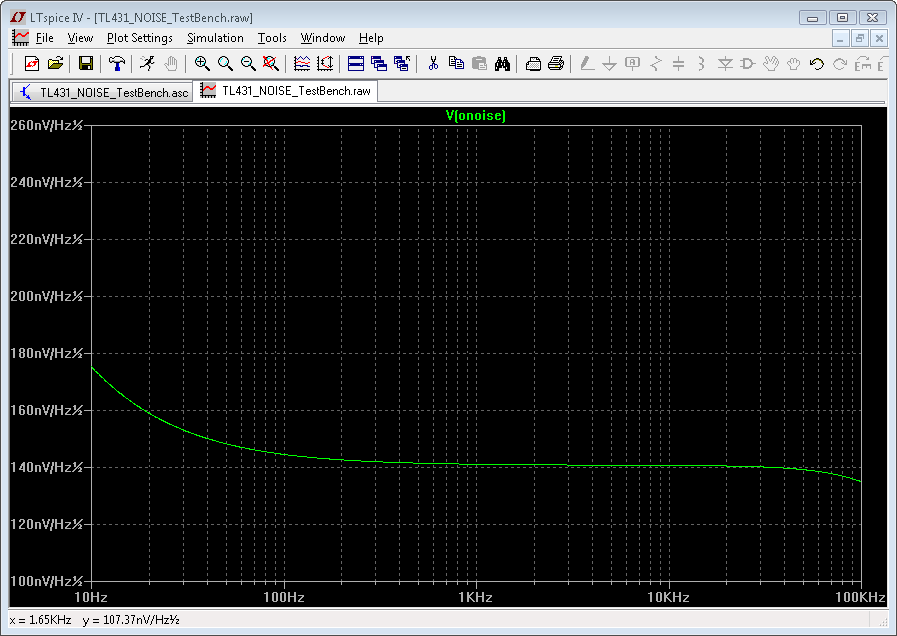Click the Print icon in toolbar
The image size is (897, 636).
click(557, 63)
